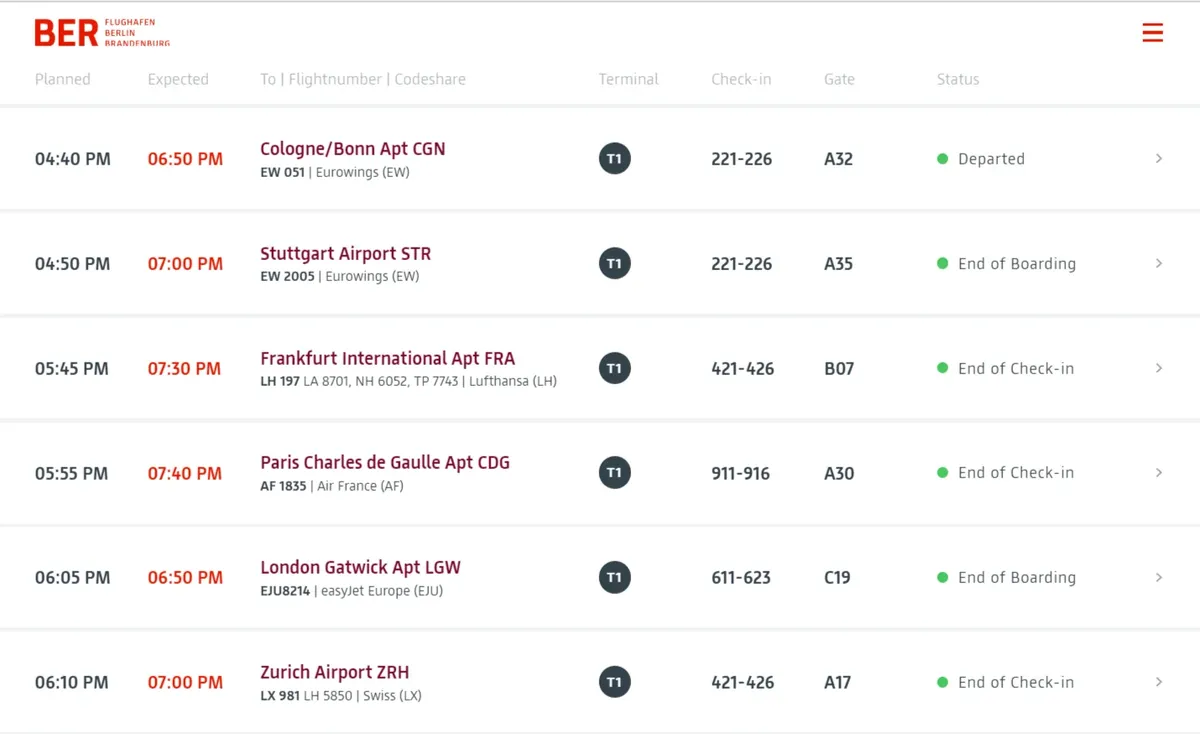Expand the Zurich flight row chevron
The height and width of the screenshot is (734, 1200).
pyautogui.click(x=1159, y=682)
